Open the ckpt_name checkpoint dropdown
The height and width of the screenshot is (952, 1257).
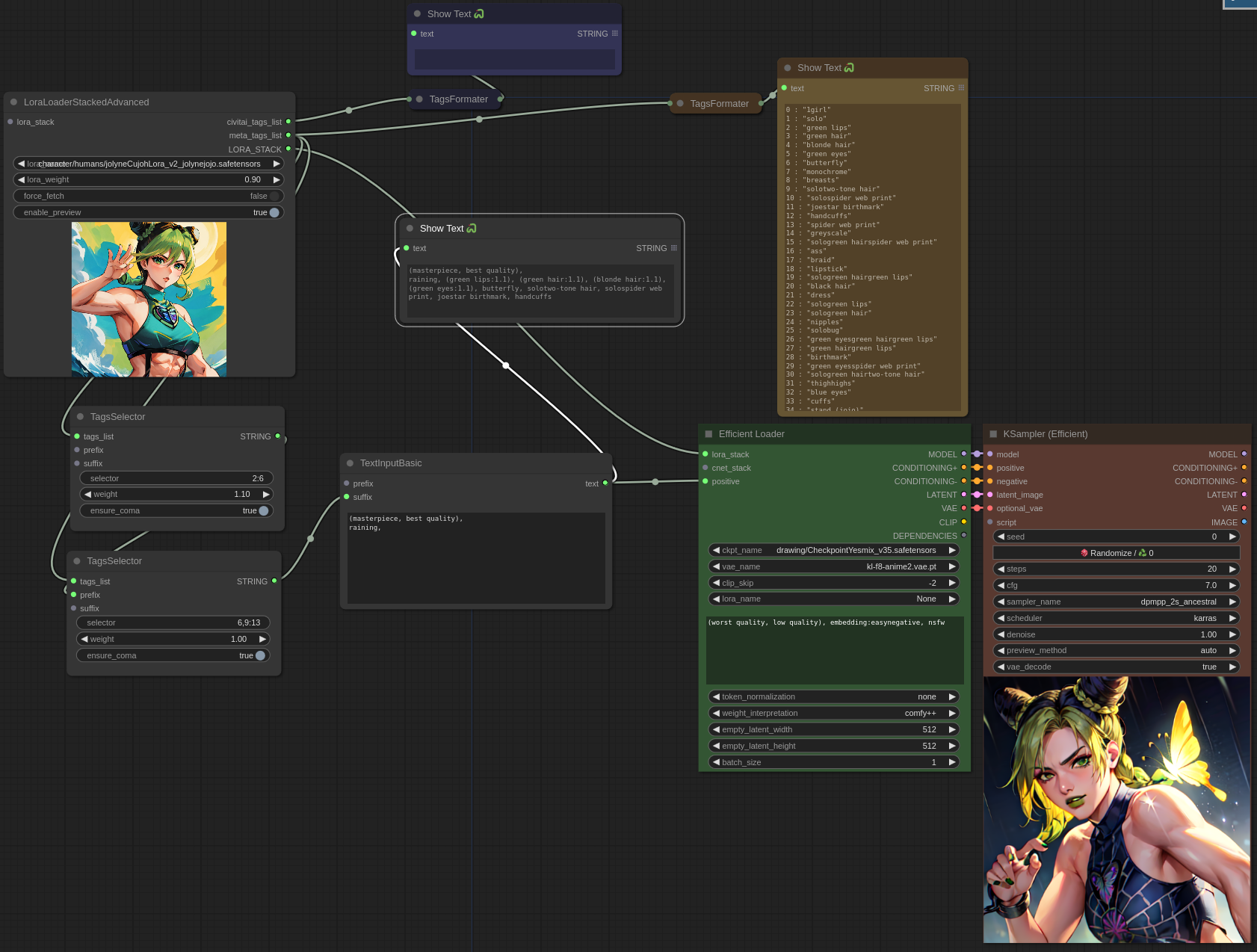pos(833,550)
